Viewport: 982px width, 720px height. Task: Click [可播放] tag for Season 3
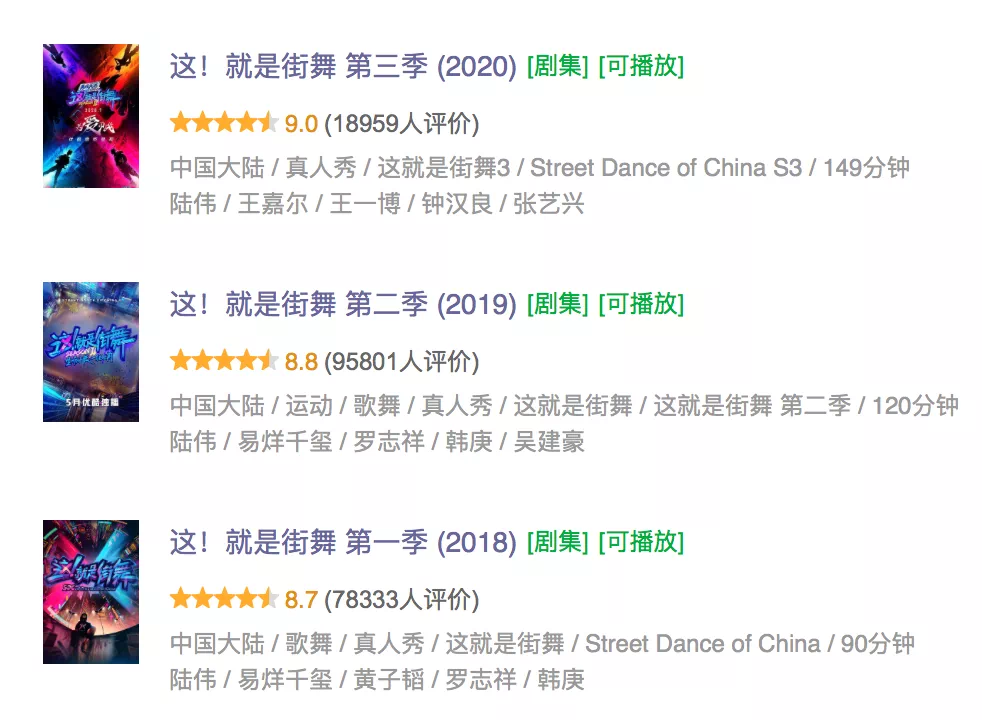pos(641,66)
